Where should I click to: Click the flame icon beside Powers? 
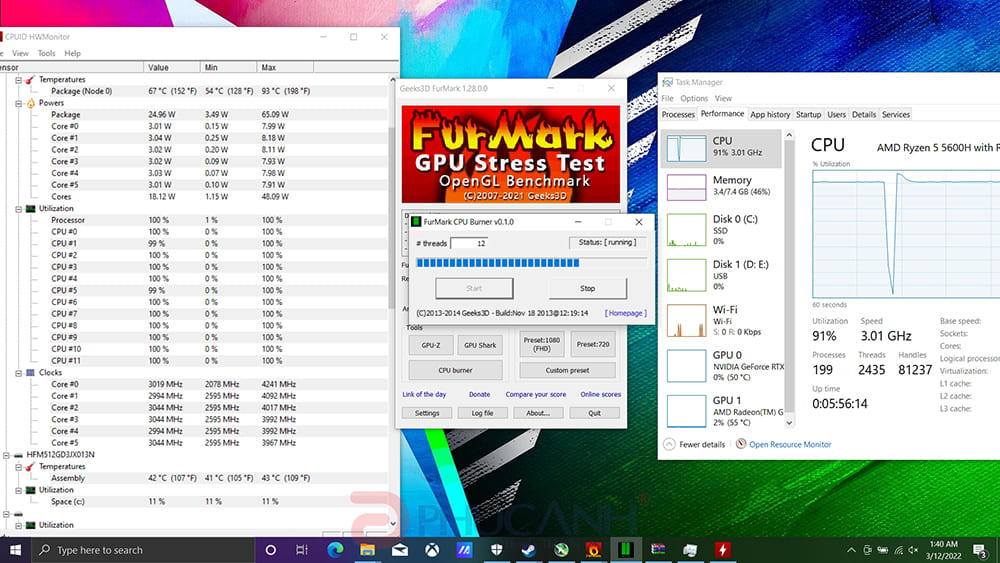(30, 103)
